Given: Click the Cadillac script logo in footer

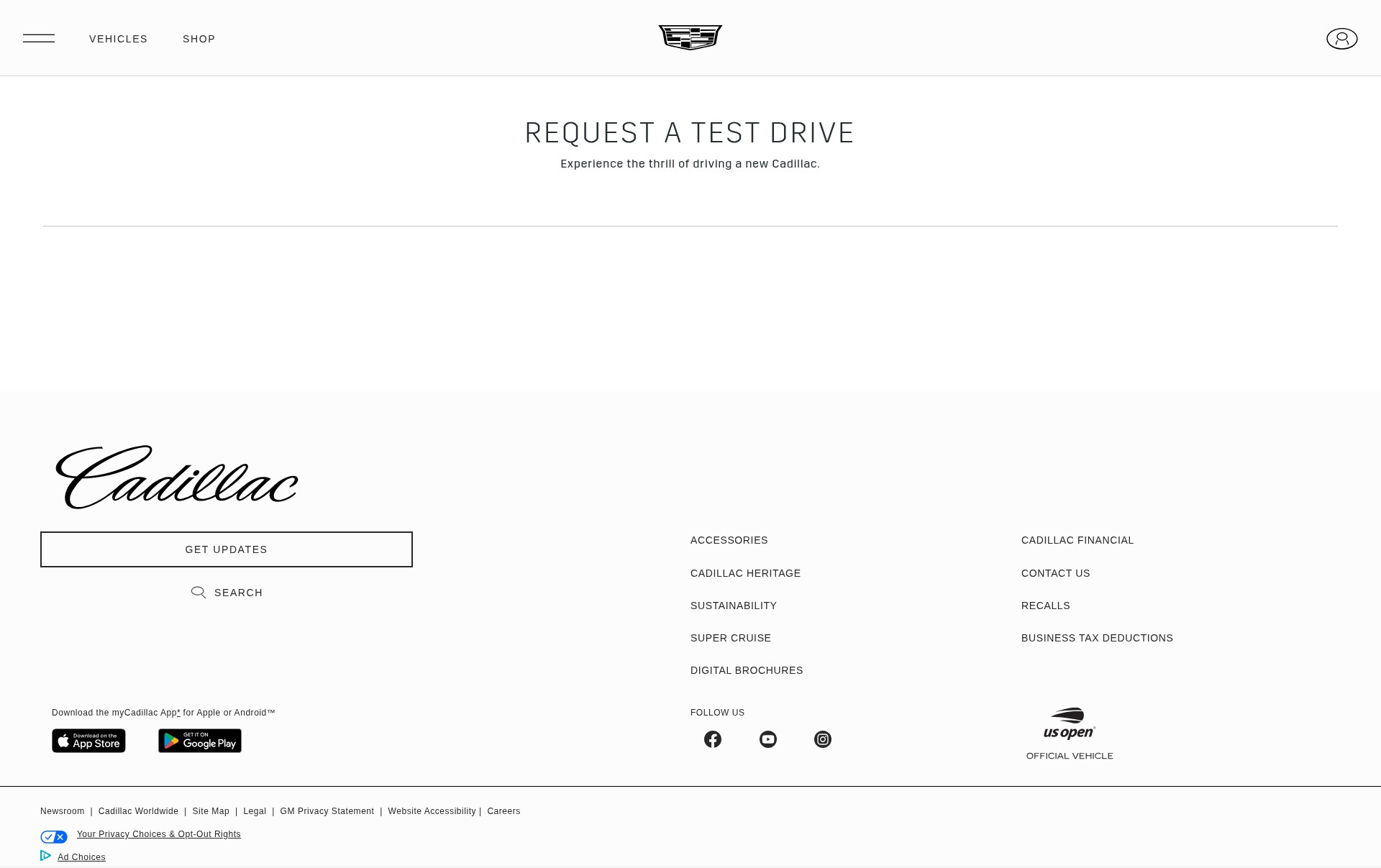Looking at the screenshot, I should (177, 476).
